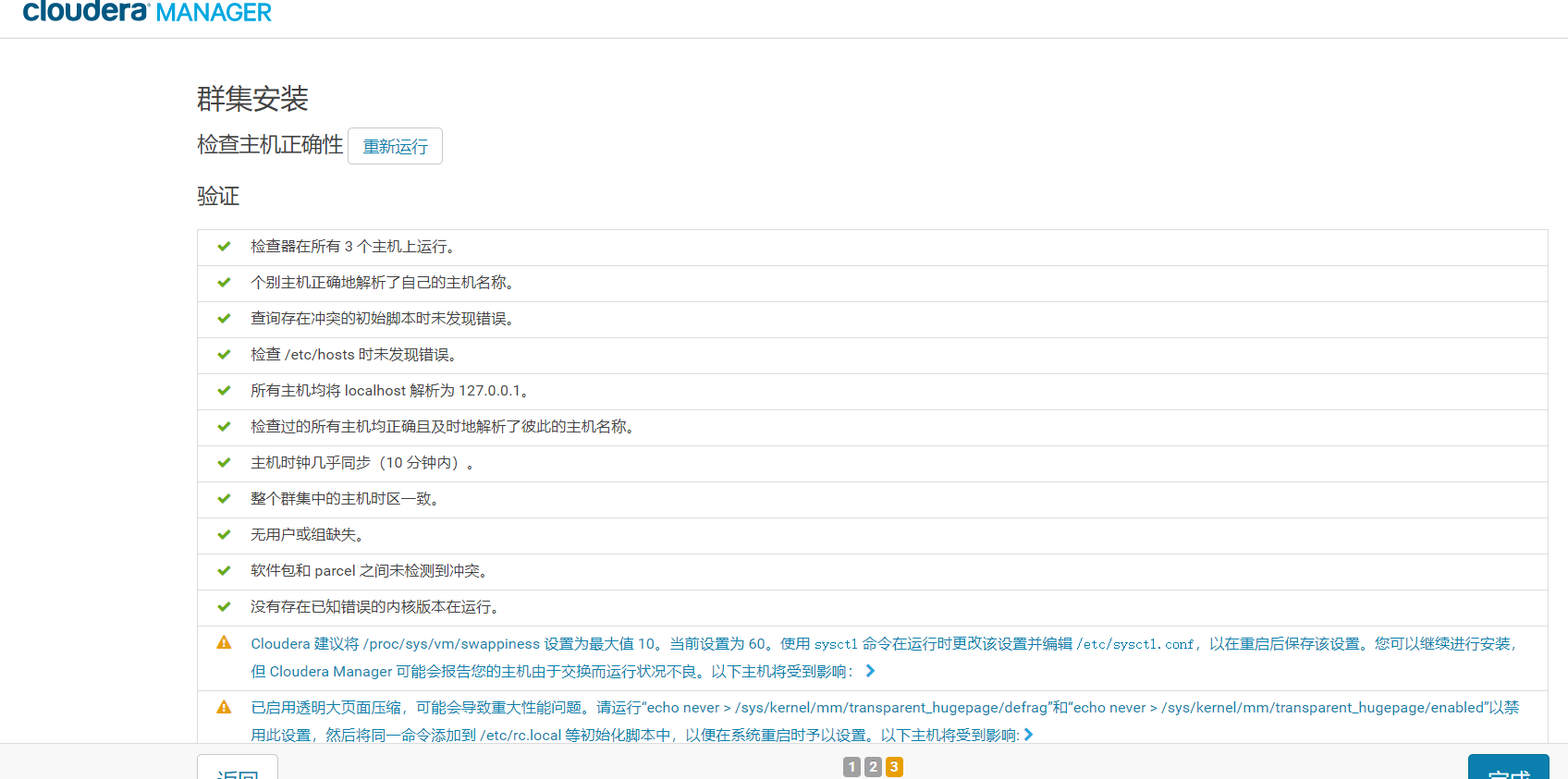Click warning triangle icon for 透明大页面压缩 message
Image resolution: width=1568 pixels, height=779 pixels.
224,707
